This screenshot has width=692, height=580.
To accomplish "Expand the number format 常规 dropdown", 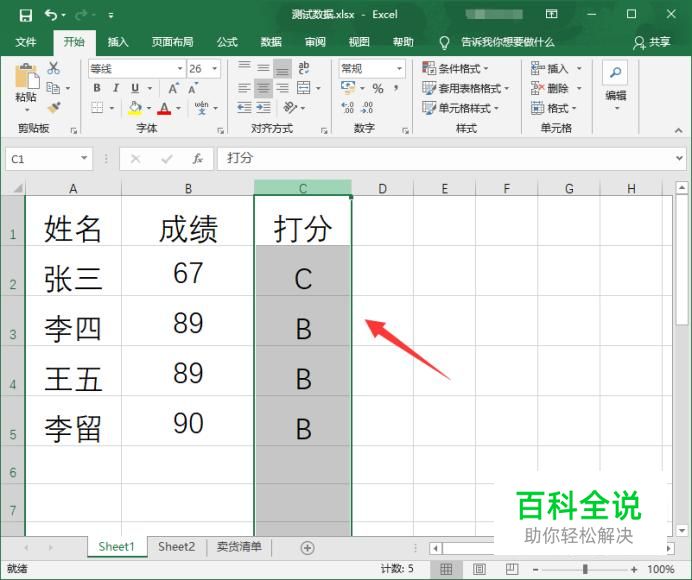I will (x=399, y=69).
